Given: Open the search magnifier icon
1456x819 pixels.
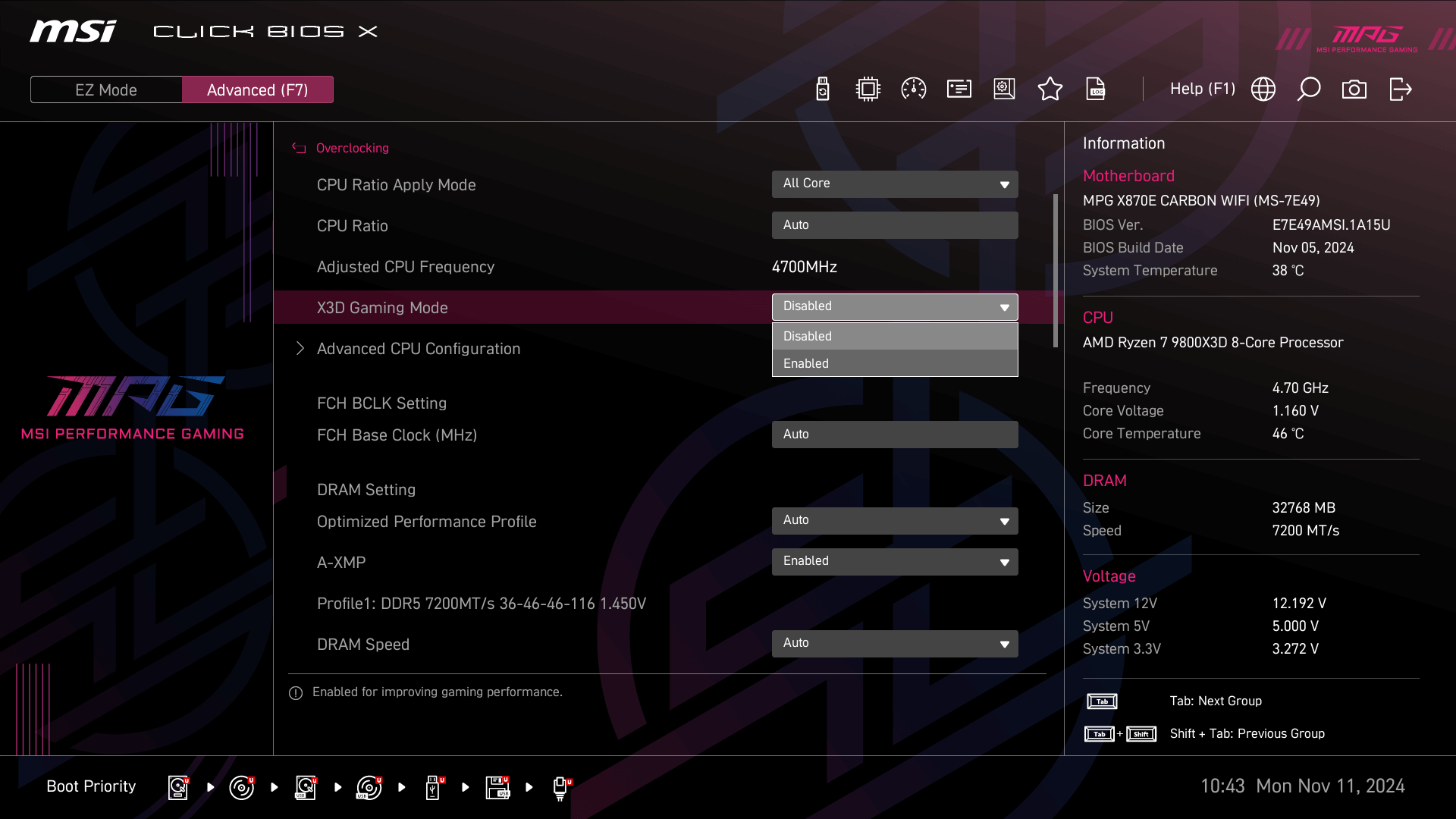Looking at the screenshot, I should 1309,89.
